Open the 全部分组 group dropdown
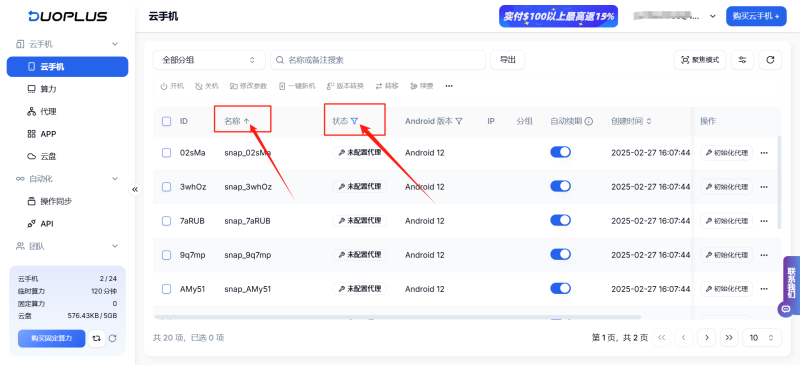 (209, 60)
